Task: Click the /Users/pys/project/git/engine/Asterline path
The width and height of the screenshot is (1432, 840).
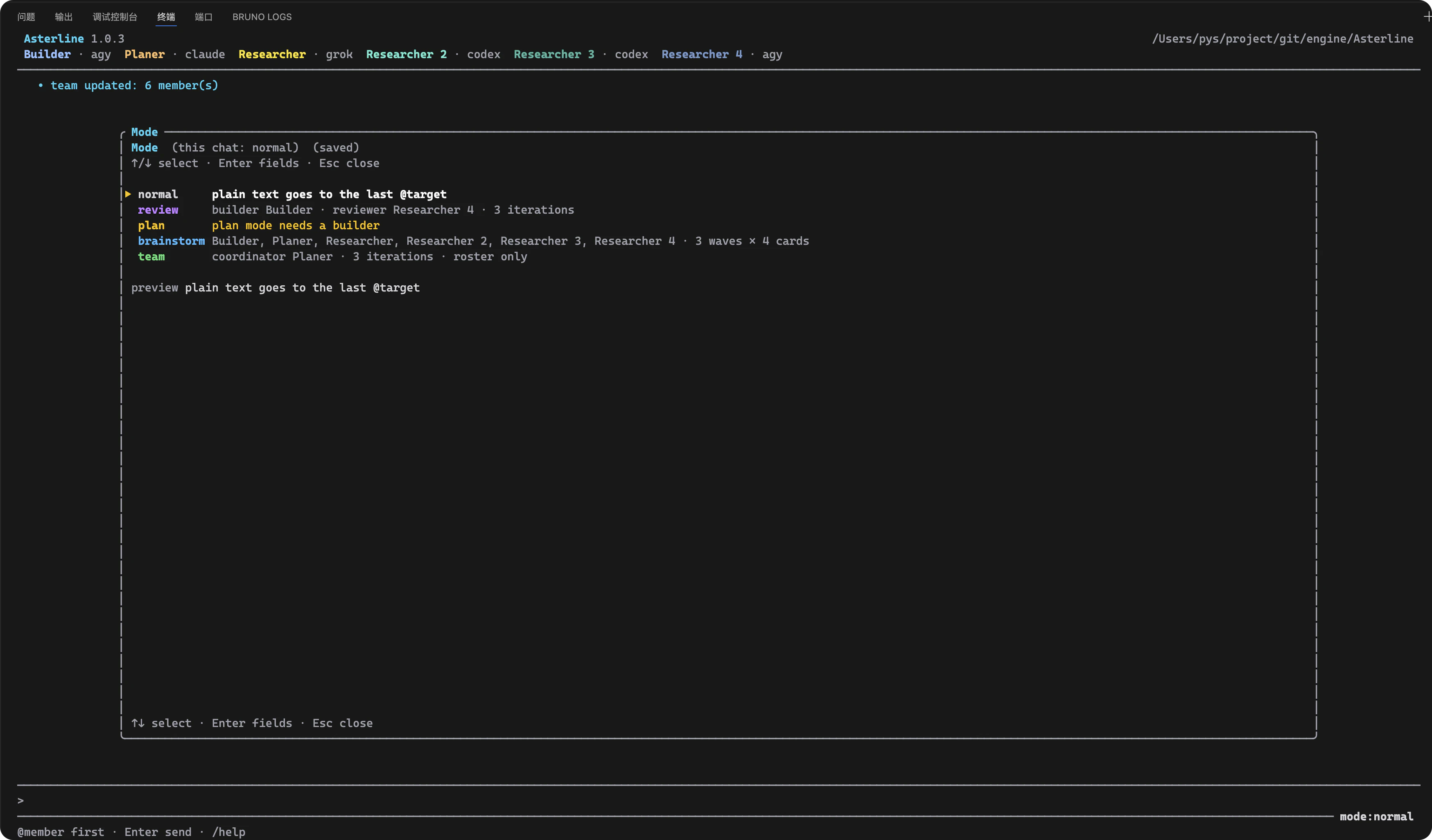Action: tap(1283, 38)
